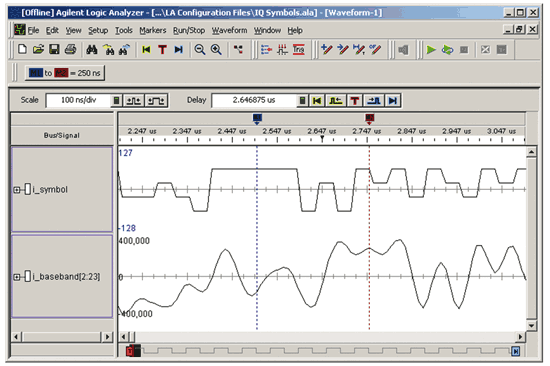Viewport: 550px width, 366px height.
Task: Toggle the checkbox beside i_symbol
Action: tap(28, 189)
